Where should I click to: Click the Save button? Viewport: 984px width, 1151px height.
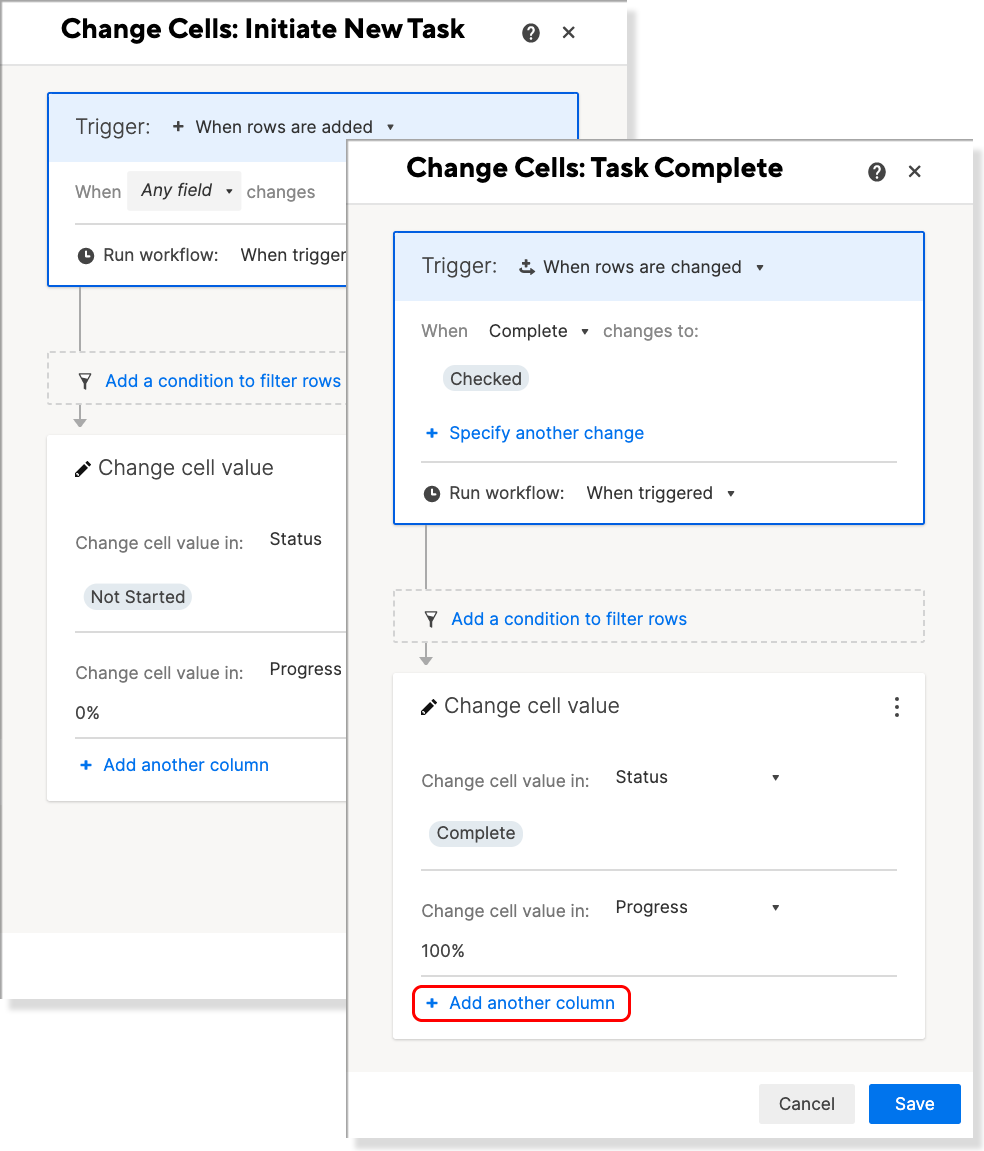pos(914,1104)
